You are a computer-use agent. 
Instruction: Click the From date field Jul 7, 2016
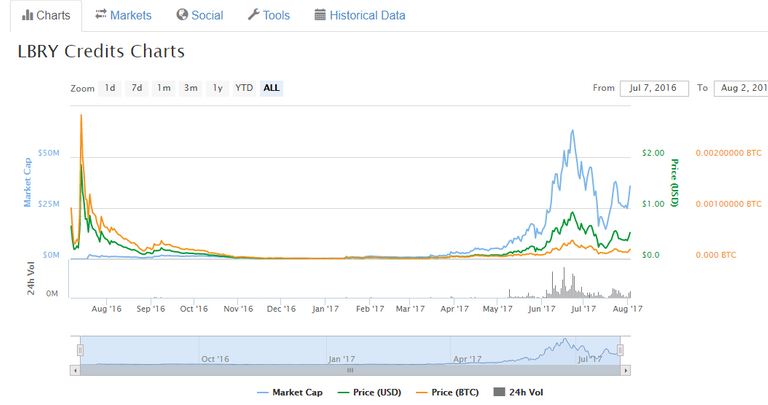(x=654, y=88)
